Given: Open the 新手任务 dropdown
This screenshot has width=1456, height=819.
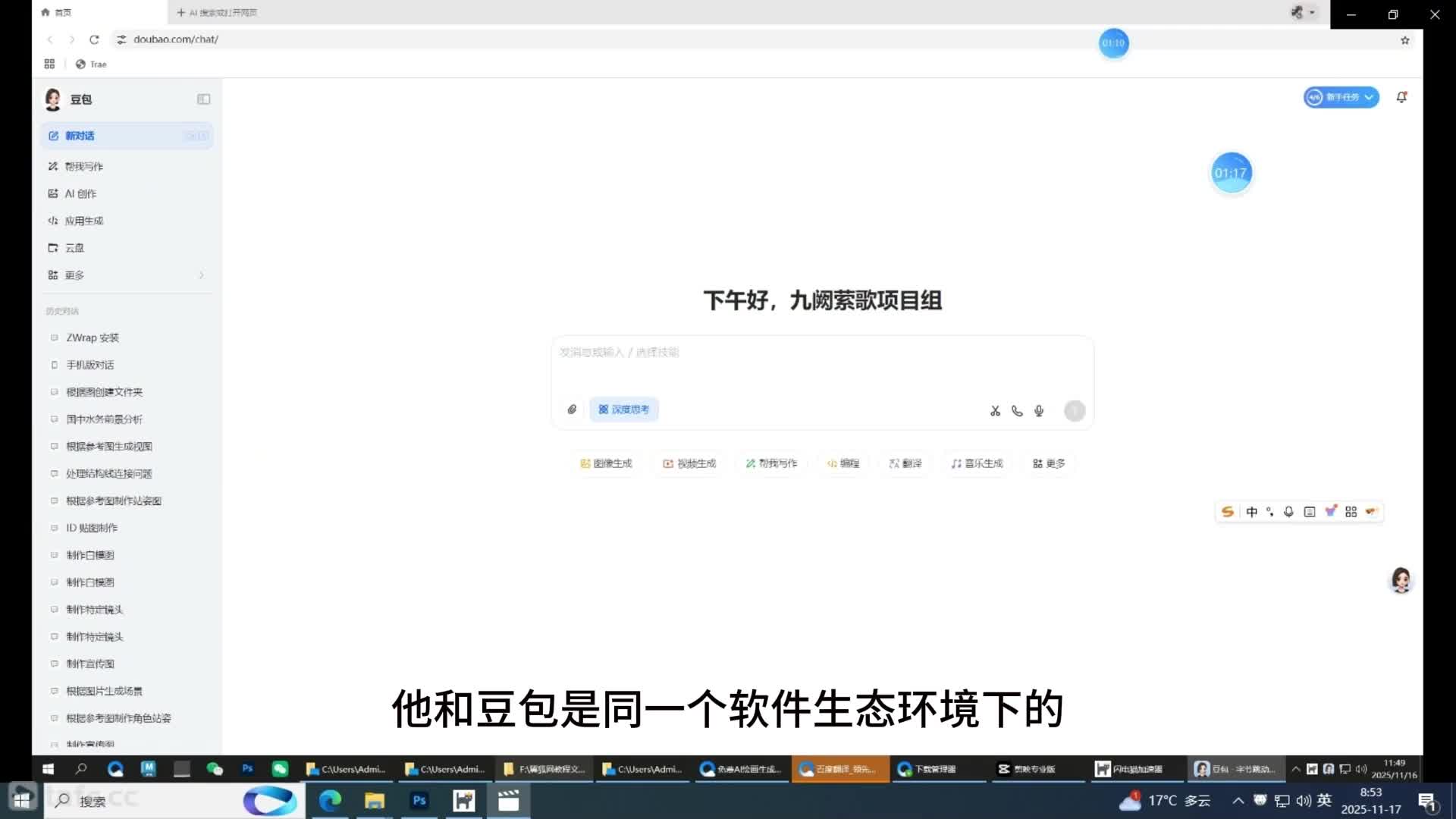Looking at the screenshot, I should 1341,97.
